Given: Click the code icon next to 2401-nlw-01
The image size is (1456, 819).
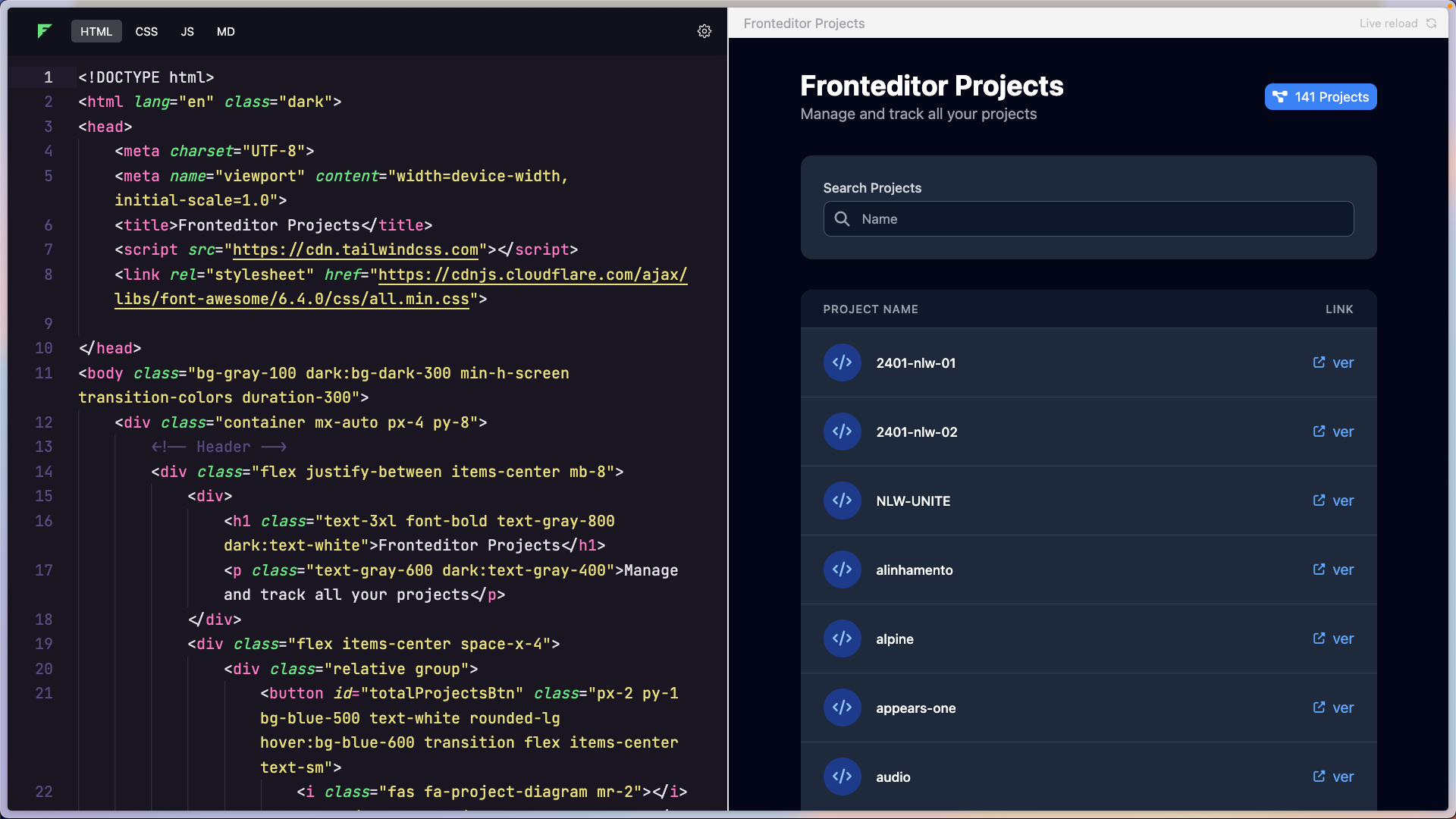Looking at the screenshot, I should point(842,362).
